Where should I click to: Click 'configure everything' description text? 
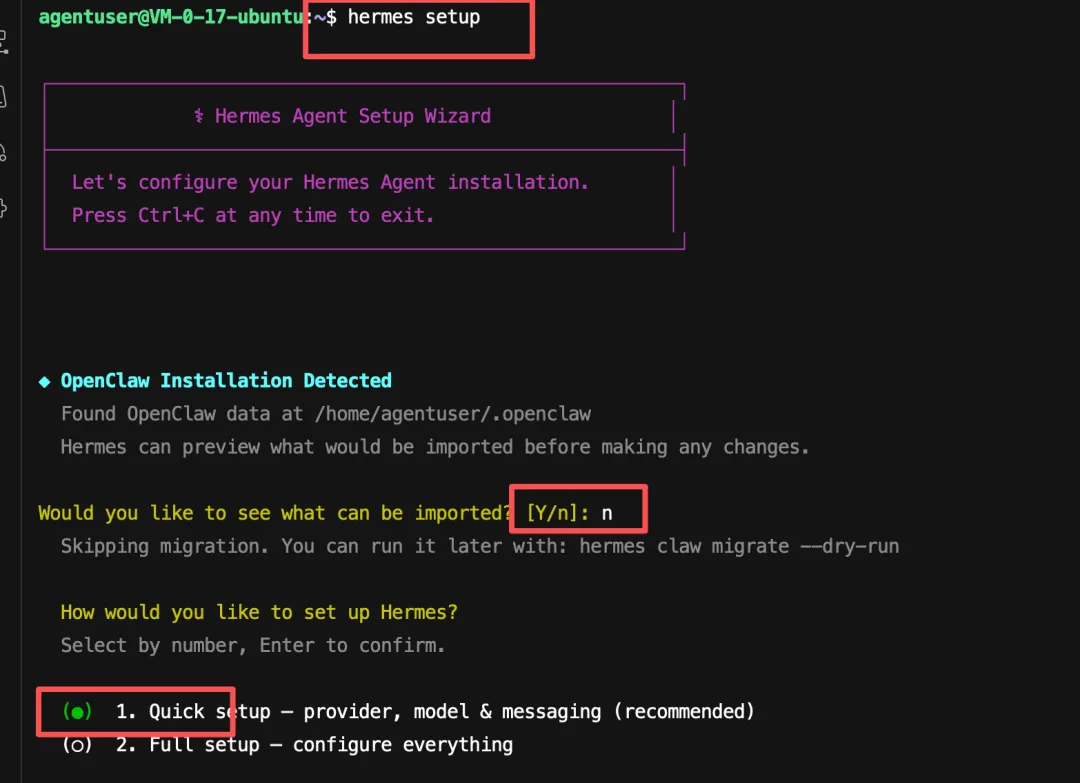pyautogui.click(x=403, y=744)
